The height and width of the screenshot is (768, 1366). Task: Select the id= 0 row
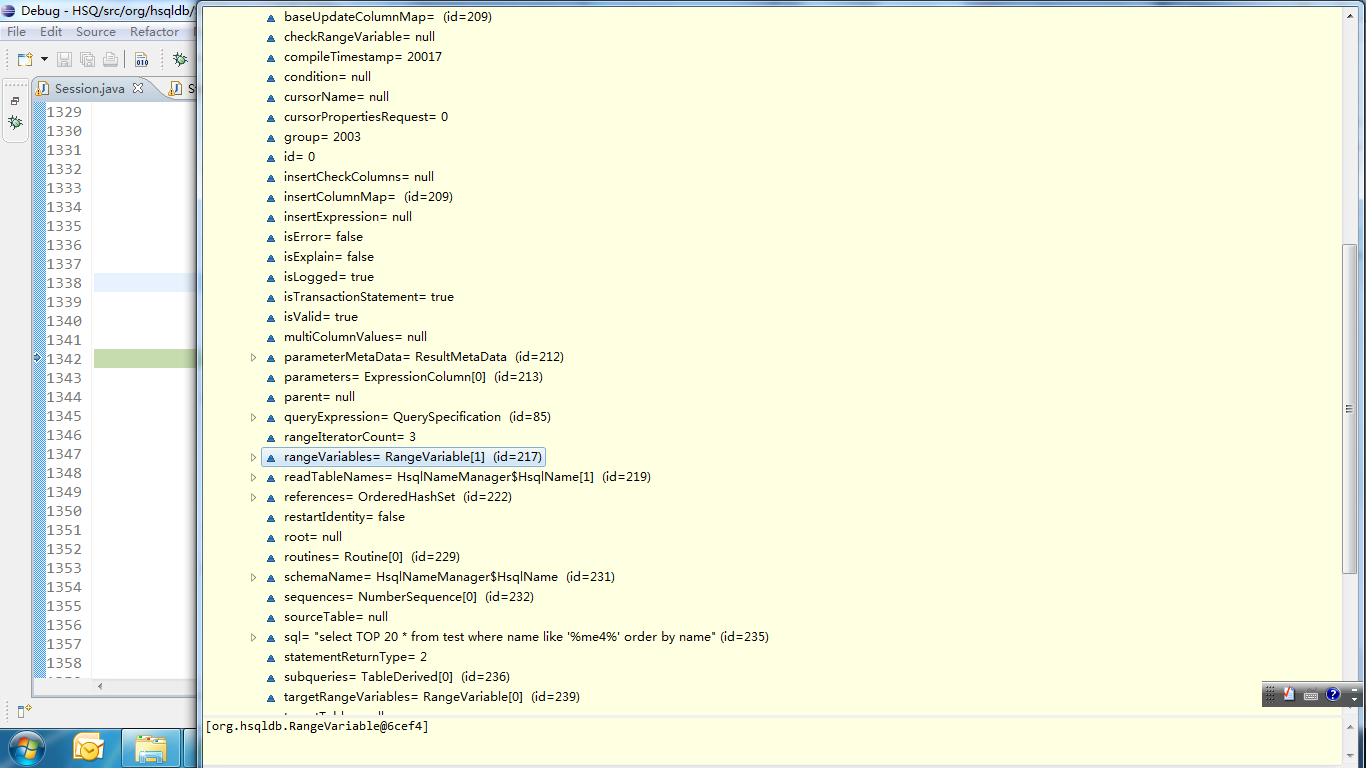(290, 157)
